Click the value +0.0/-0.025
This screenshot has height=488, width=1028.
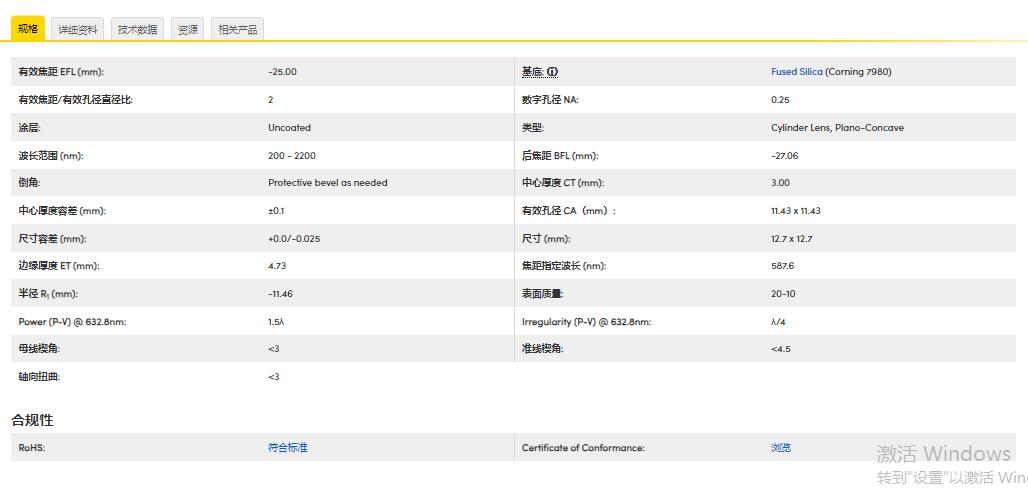(x=294, y=239)
